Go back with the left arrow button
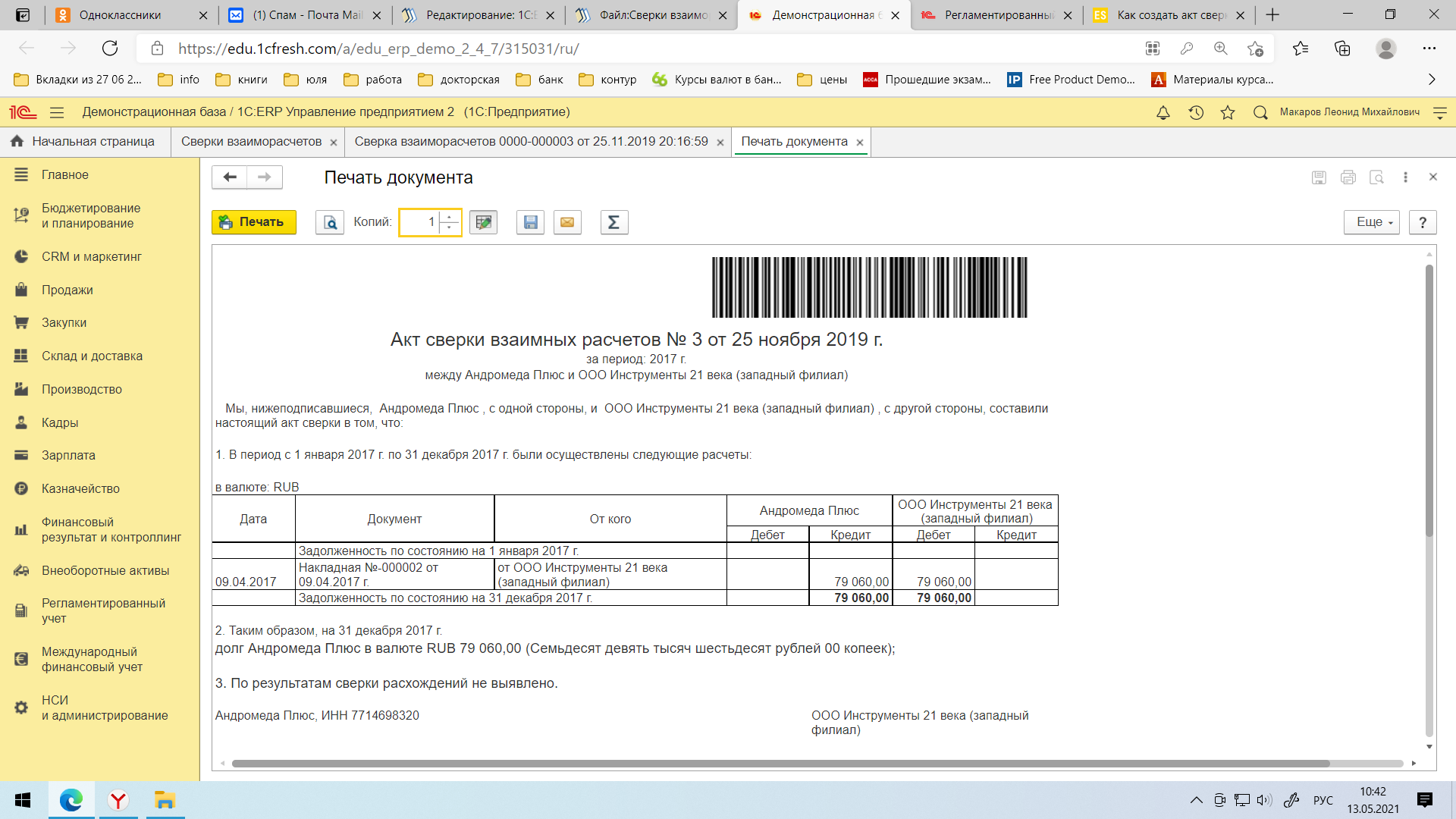 coord(230,177)
